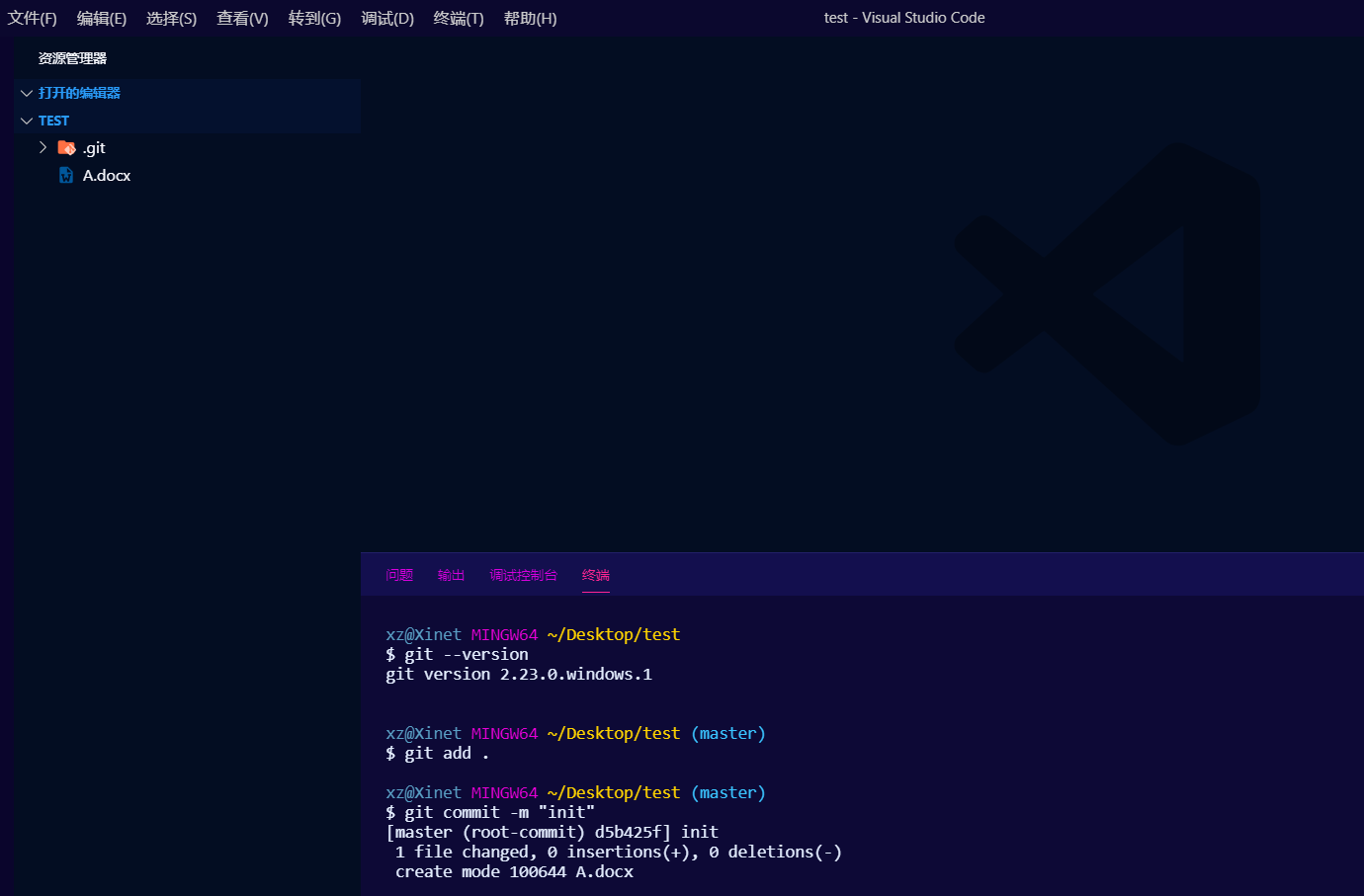Open the 选择(S) menu
Screen dimensions: 1364x896
[171, 18]
